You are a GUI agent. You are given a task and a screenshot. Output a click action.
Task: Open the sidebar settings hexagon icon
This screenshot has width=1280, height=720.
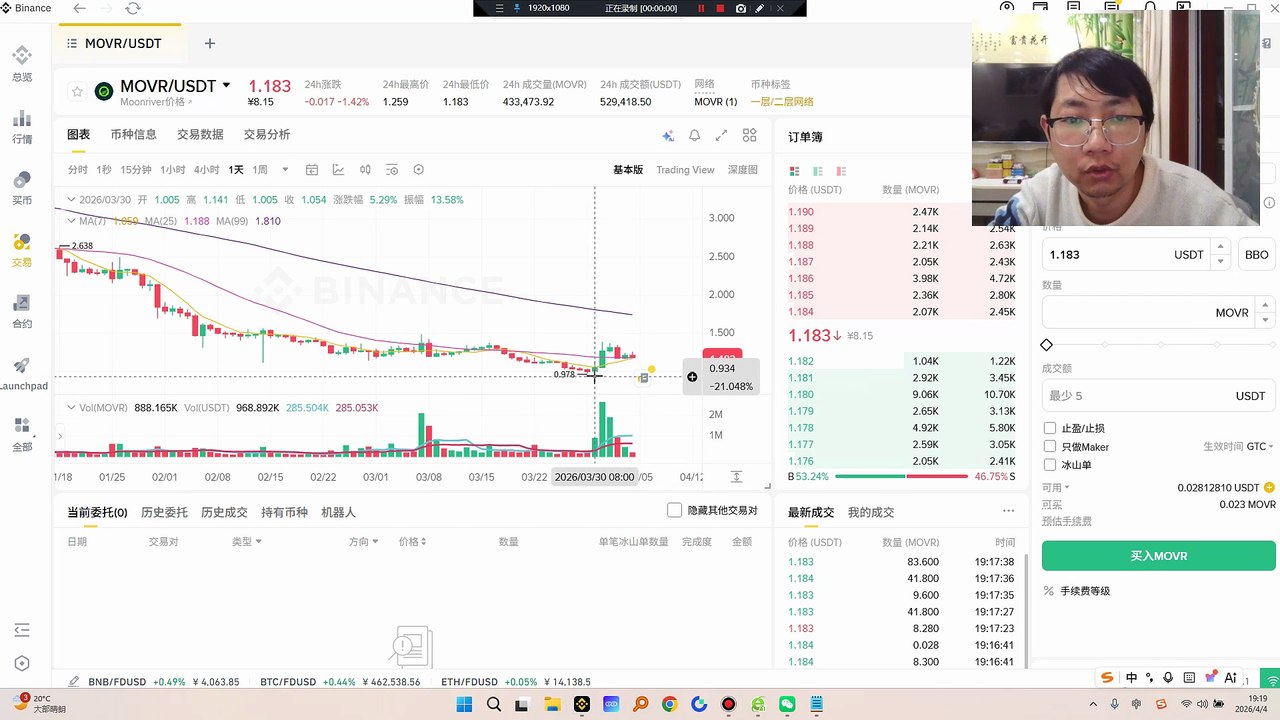tap(22, 664)
